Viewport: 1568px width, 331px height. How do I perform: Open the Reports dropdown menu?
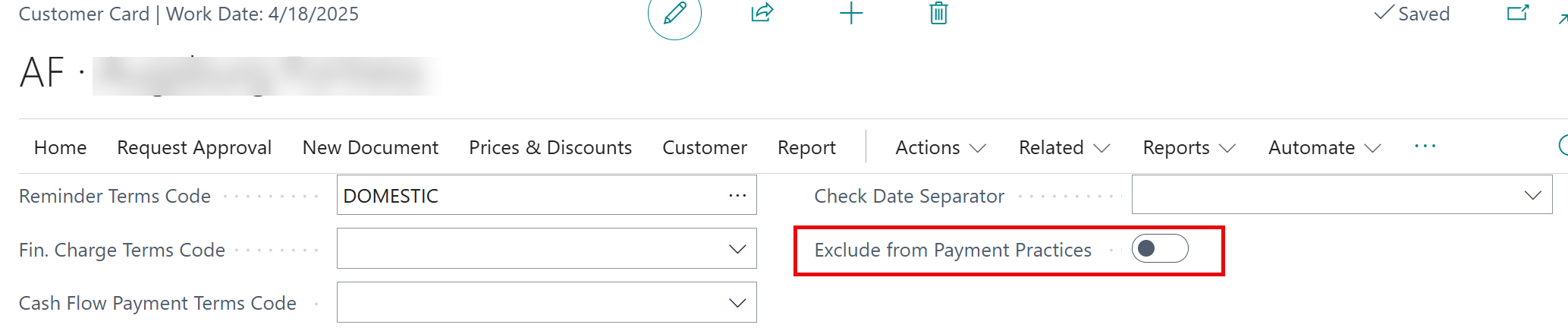(1189, 147)
